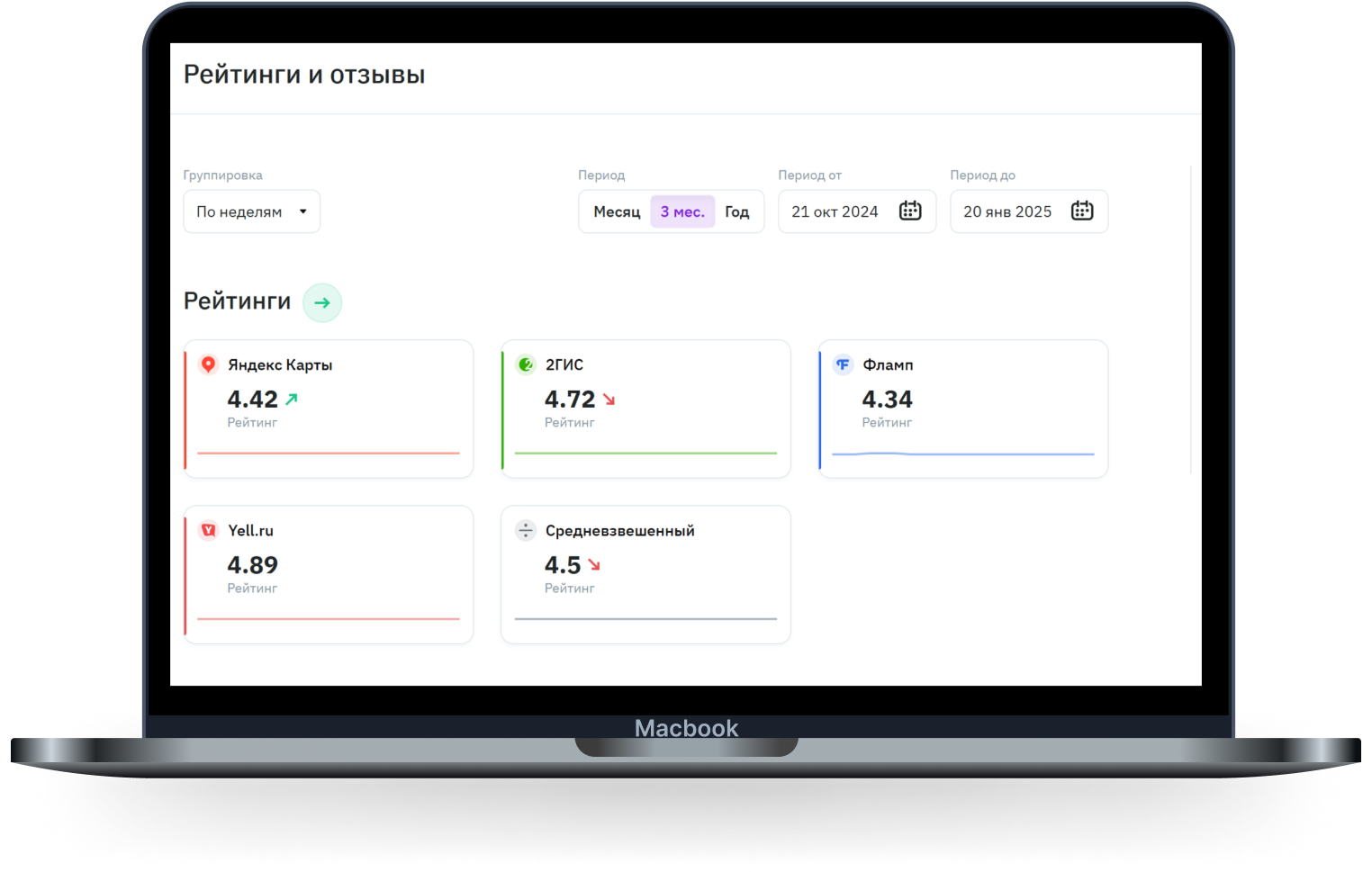Click the Фламп blue logo icon
1372x872 pixels.
pyautogui.click(x=843, y=364)
